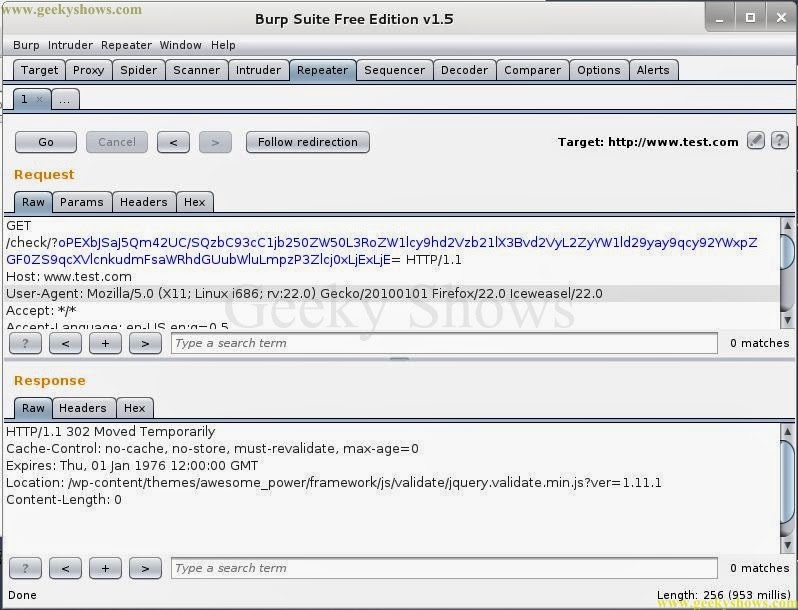This screenshot has width=798, height=610.
Task: Go to previous match in request search
Action: tap(65, 343)
